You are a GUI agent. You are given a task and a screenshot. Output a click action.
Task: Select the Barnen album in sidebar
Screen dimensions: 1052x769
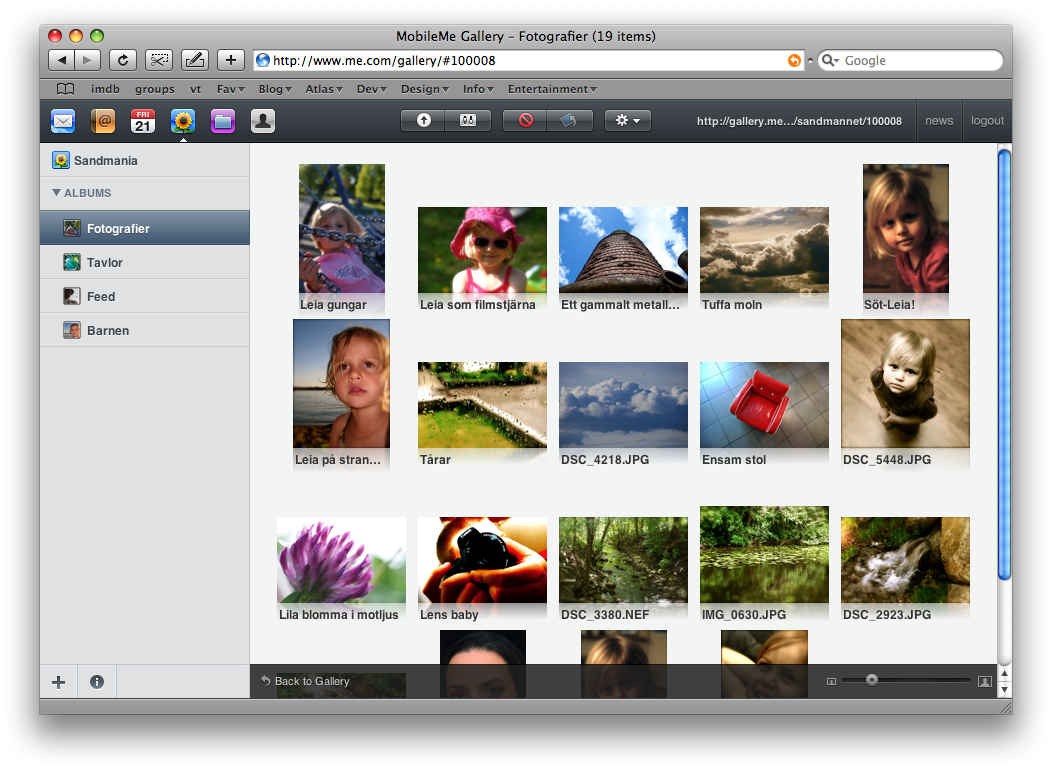[107, 330]
